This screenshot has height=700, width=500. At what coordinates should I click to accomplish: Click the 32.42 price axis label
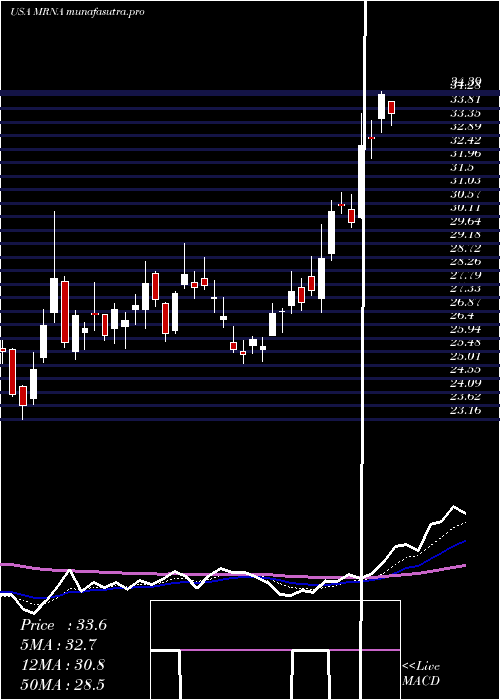click(x=466, y=140)
